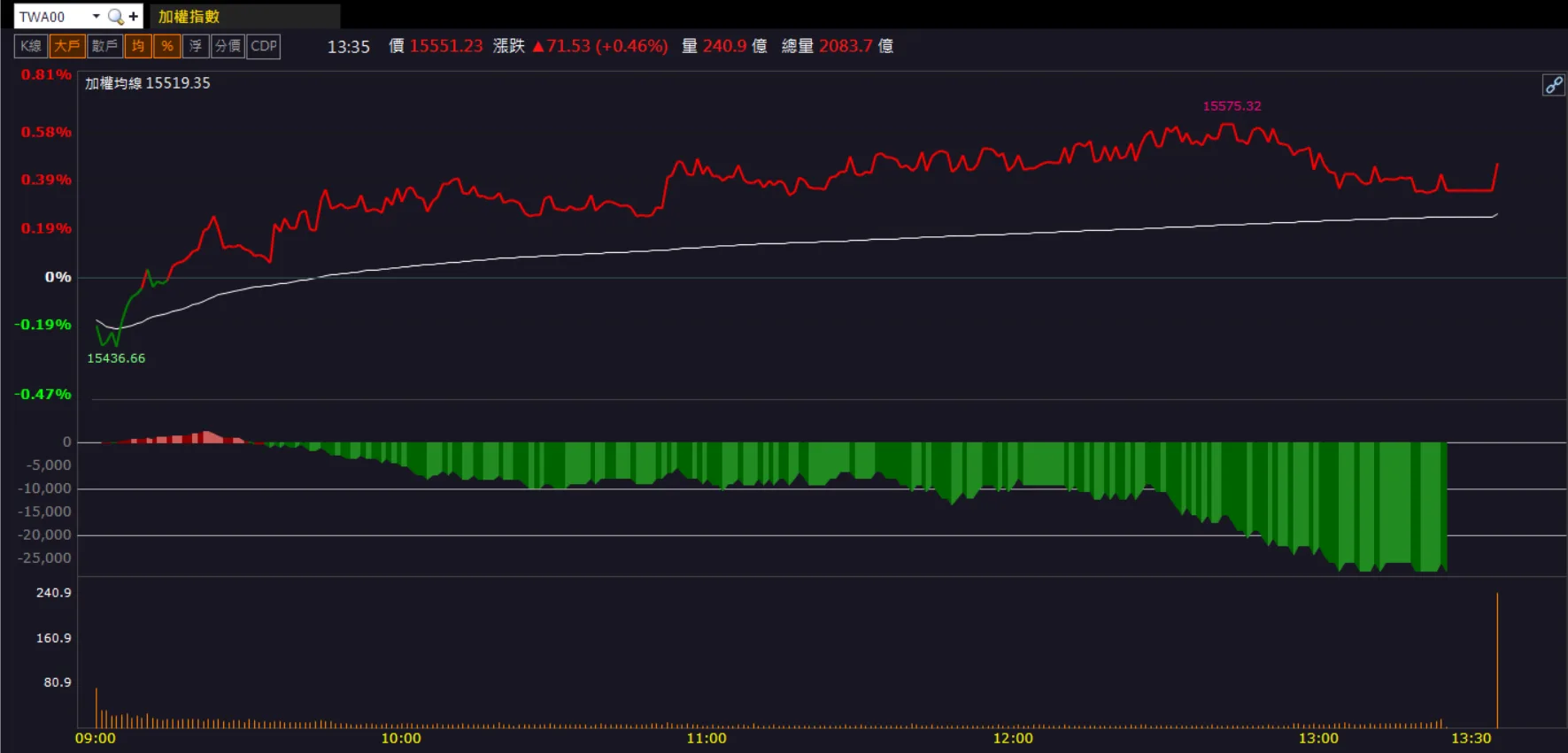This screenshot has width=1568, height=753.
Task: Click the 0.58% axis label
Action: pyautogui.click(x=46, y=132)
